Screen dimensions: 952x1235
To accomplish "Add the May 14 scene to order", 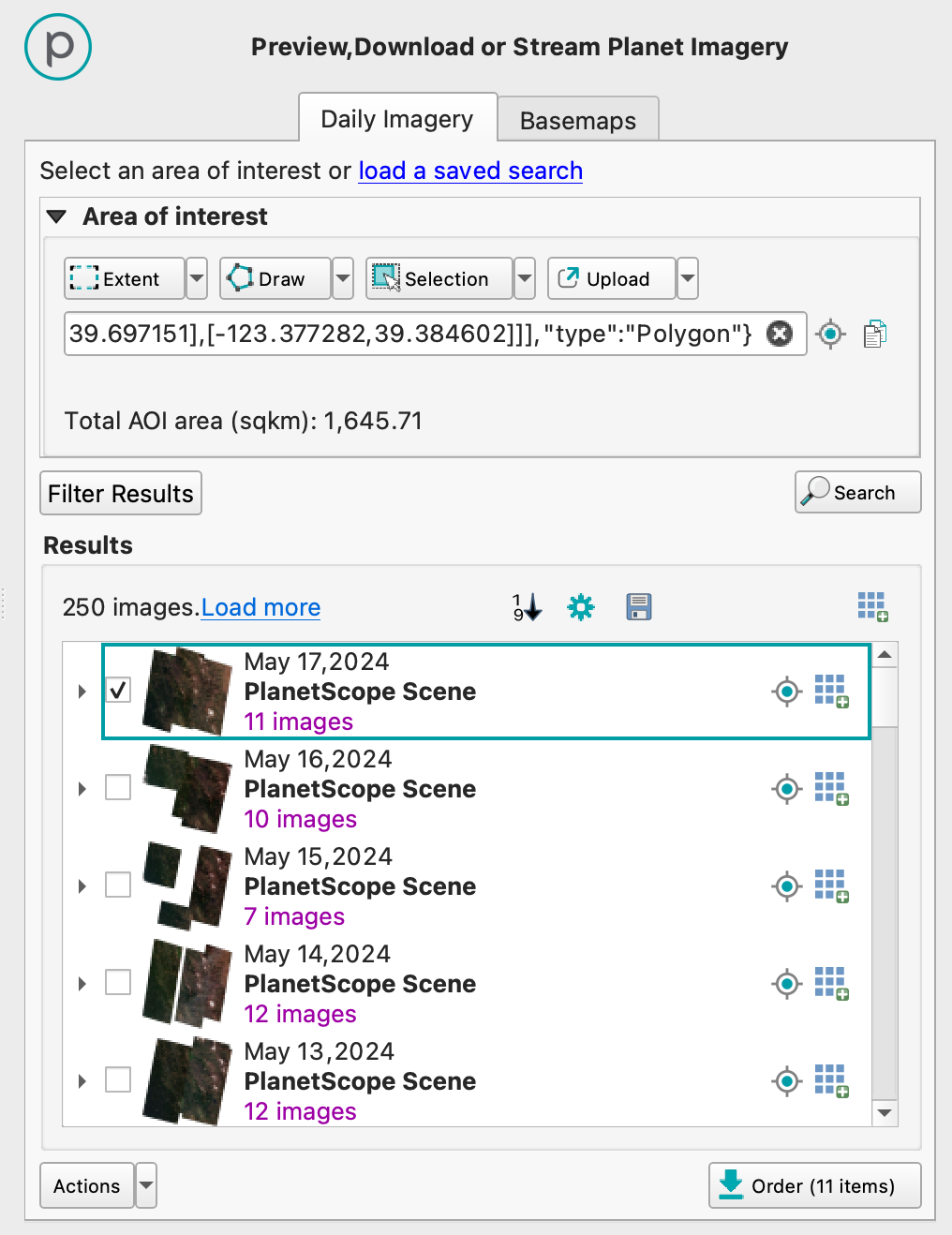I will click(832, 984).
